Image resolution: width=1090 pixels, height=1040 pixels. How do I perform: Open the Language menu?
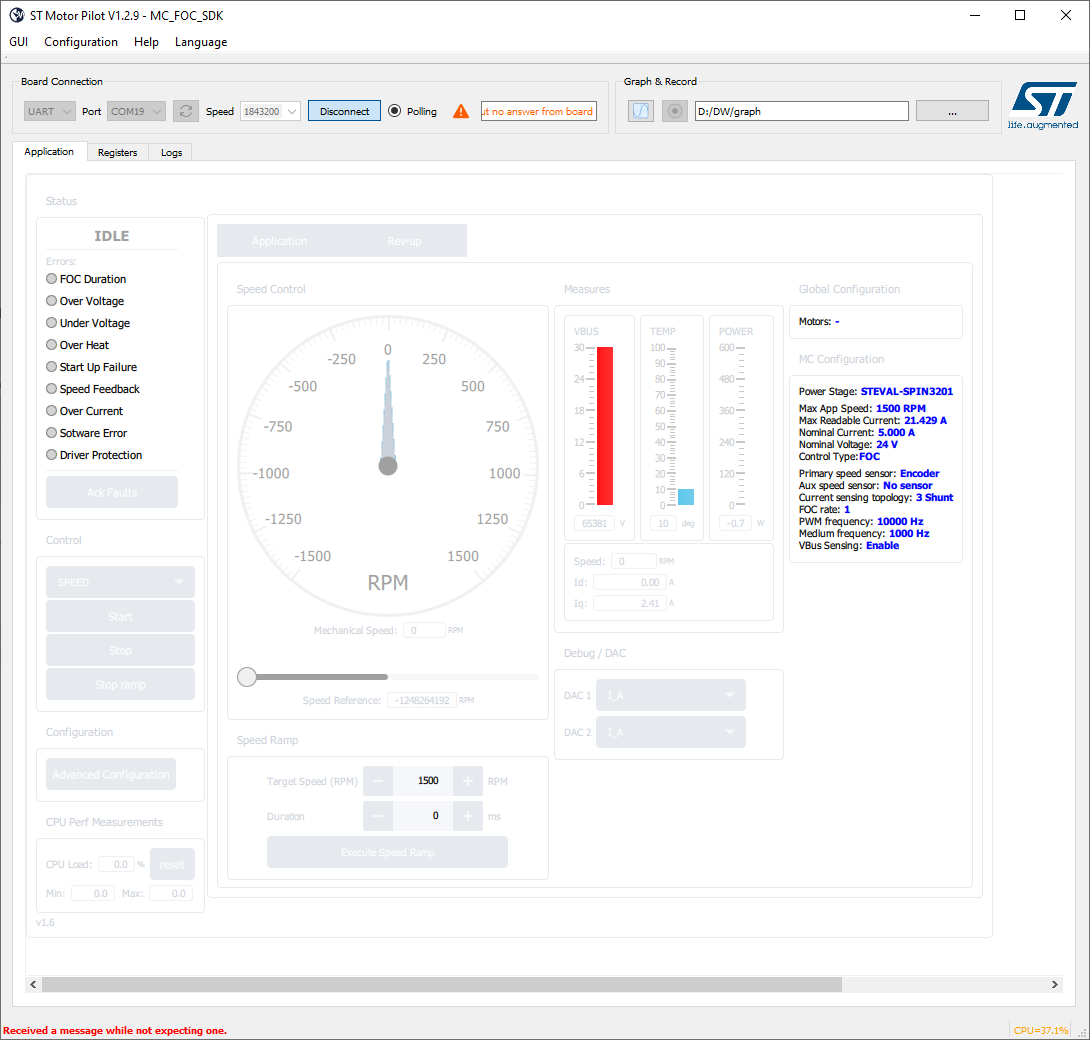coord(200,42)
